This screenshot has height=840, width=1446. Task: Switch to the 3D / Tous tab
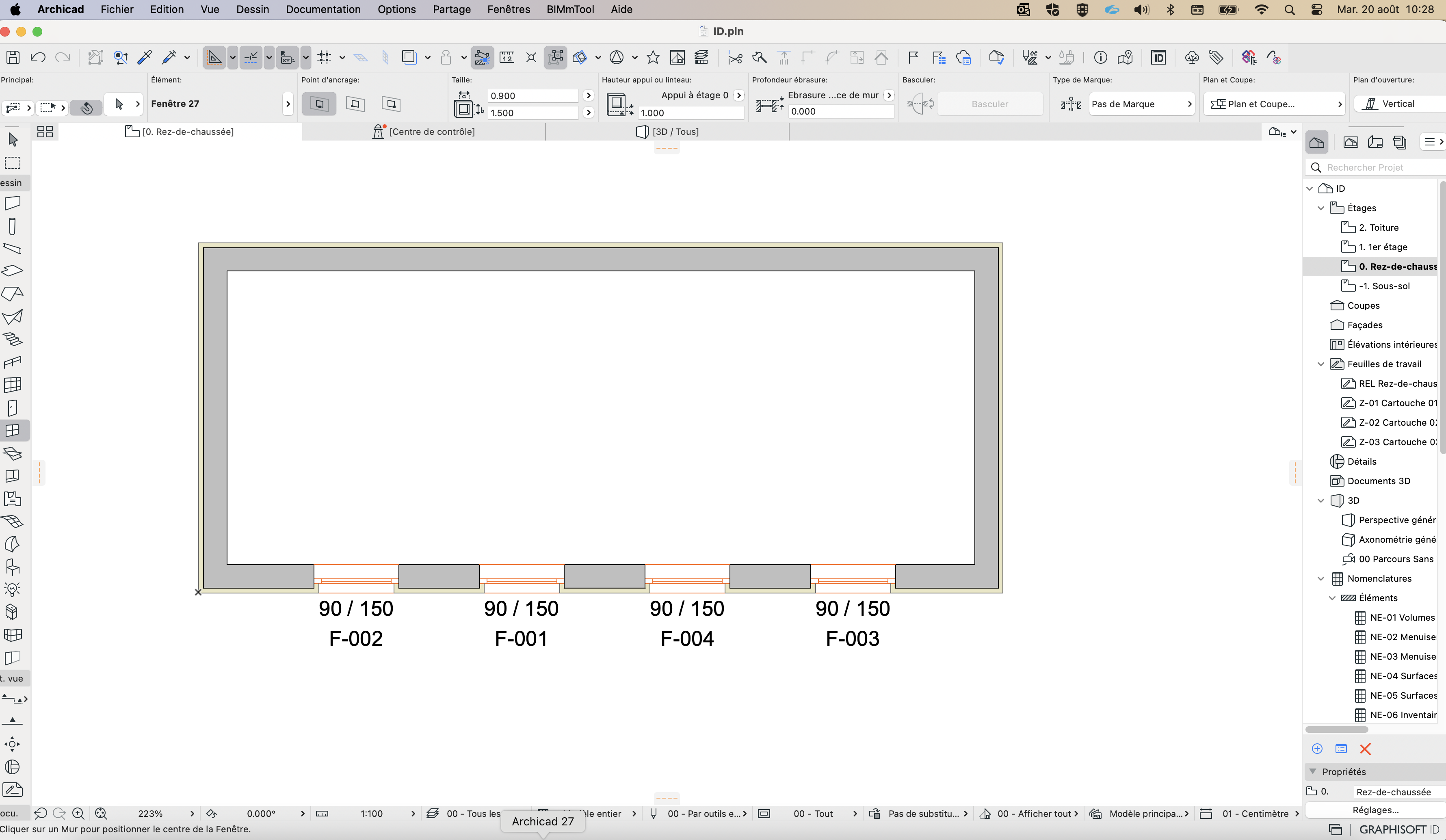pyautogui.click(x=667, y=131)
